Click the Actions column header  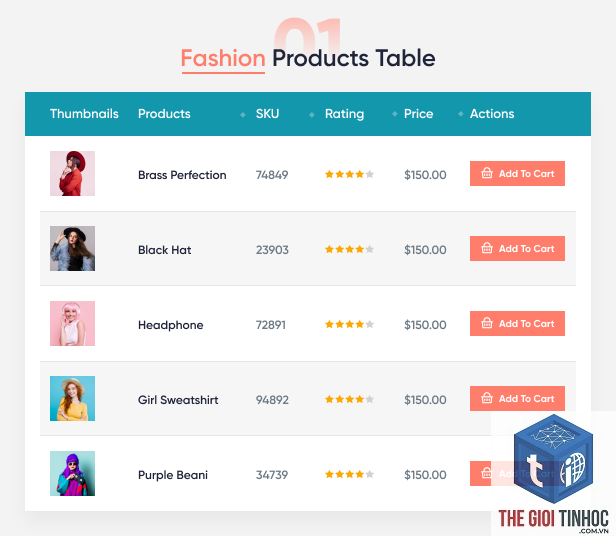coord(492,114)
